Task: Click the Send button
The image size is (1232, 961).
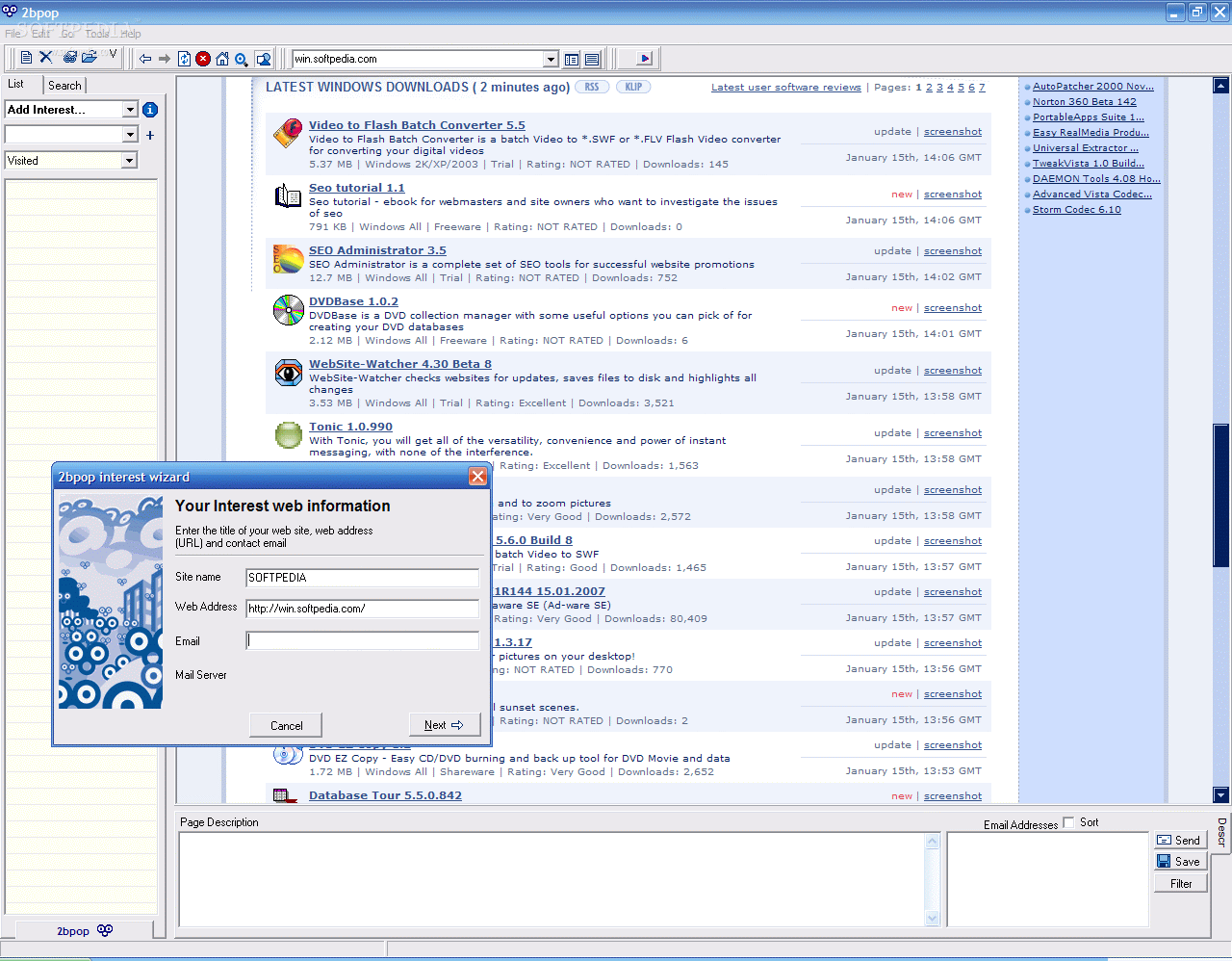Action: click(1180, 840)
